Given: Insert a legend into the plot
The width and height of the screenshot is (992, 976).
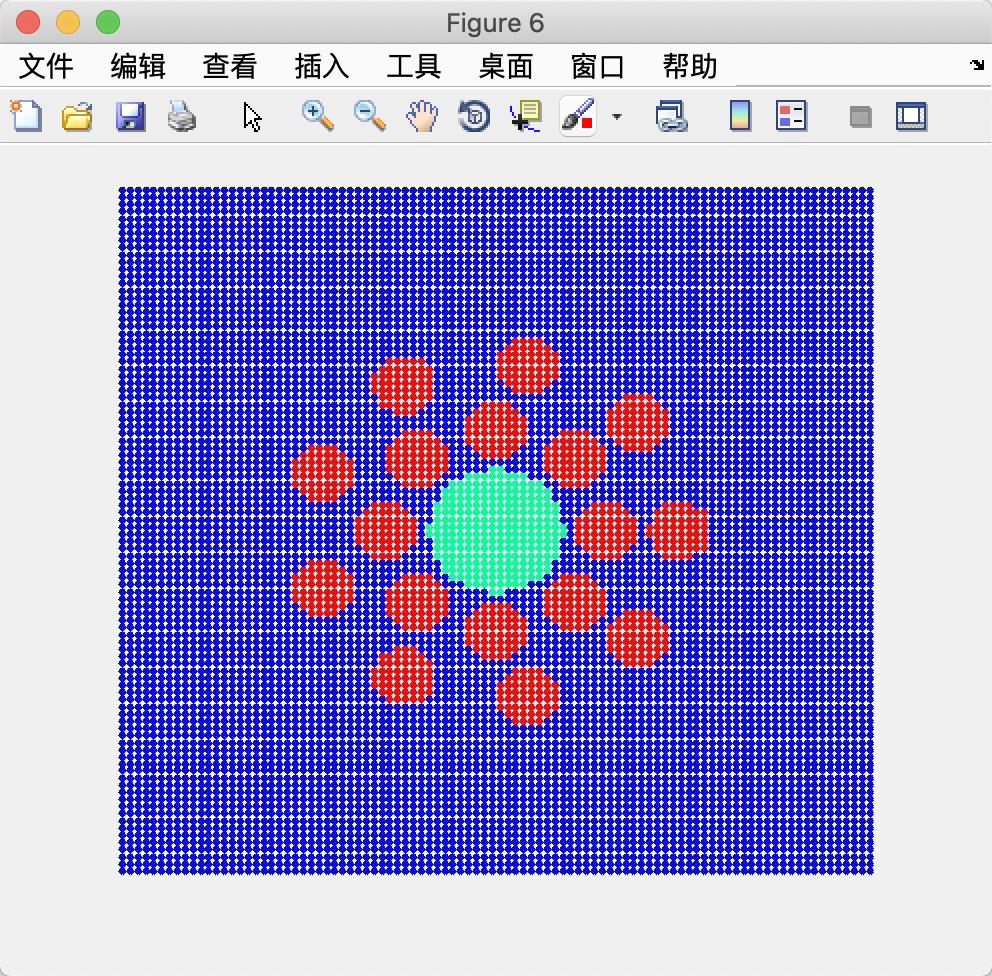Looking at the screenshot, I should coord(790,116).
